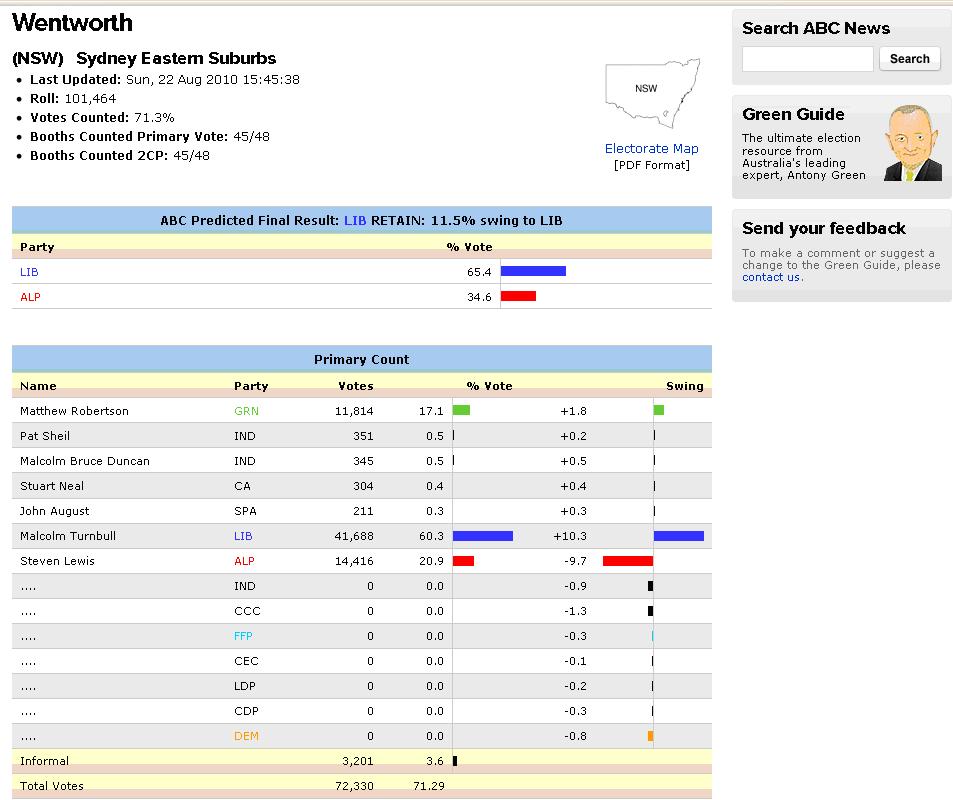Focus the Search ABC News text field
Screen dimensions: 953x800
click(x=807, y=59)
